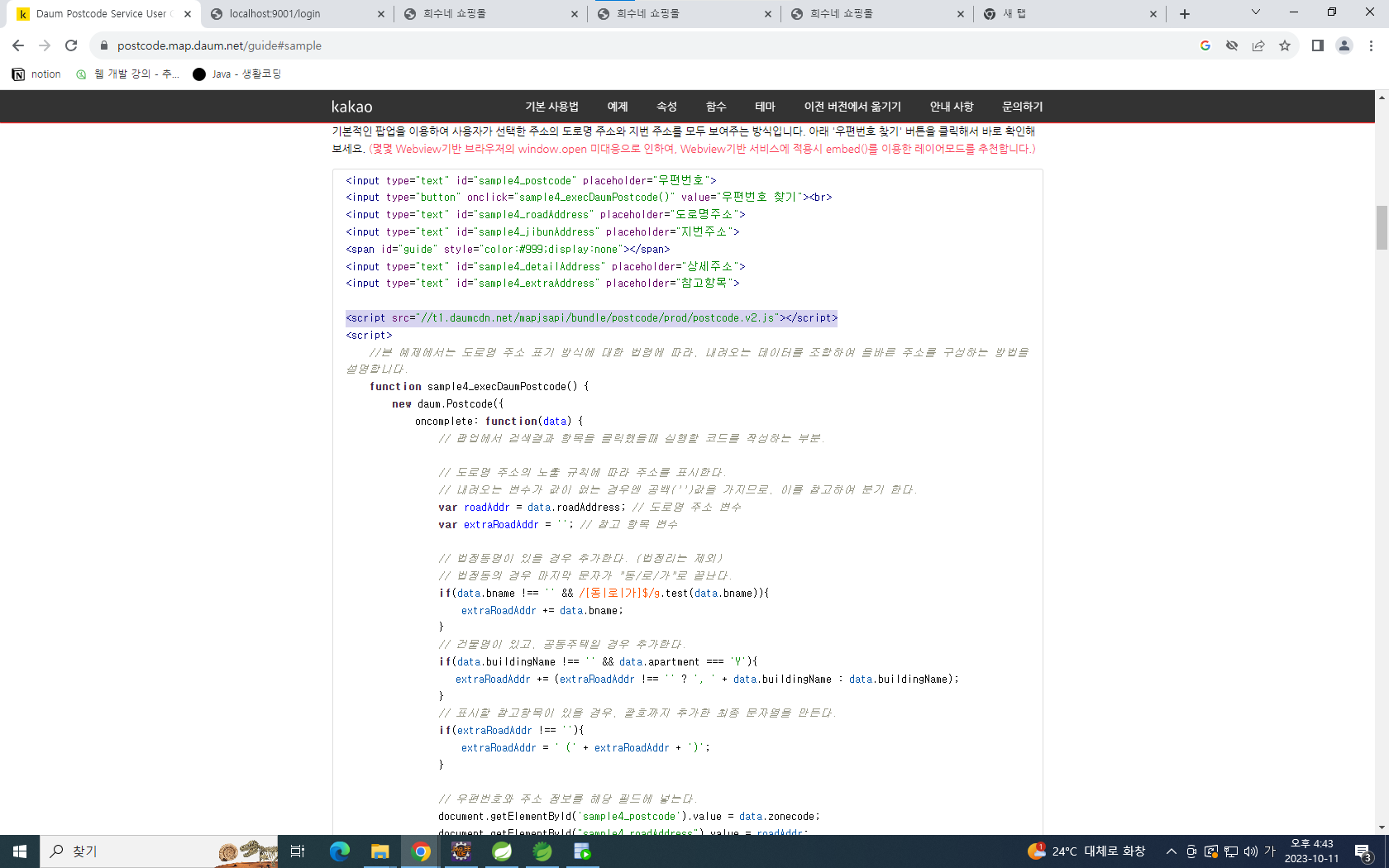Open the window-with-play-arrow app on taskbar
Image resolution: width=1389 pixels, height=868 pixels.
point(583,851)
